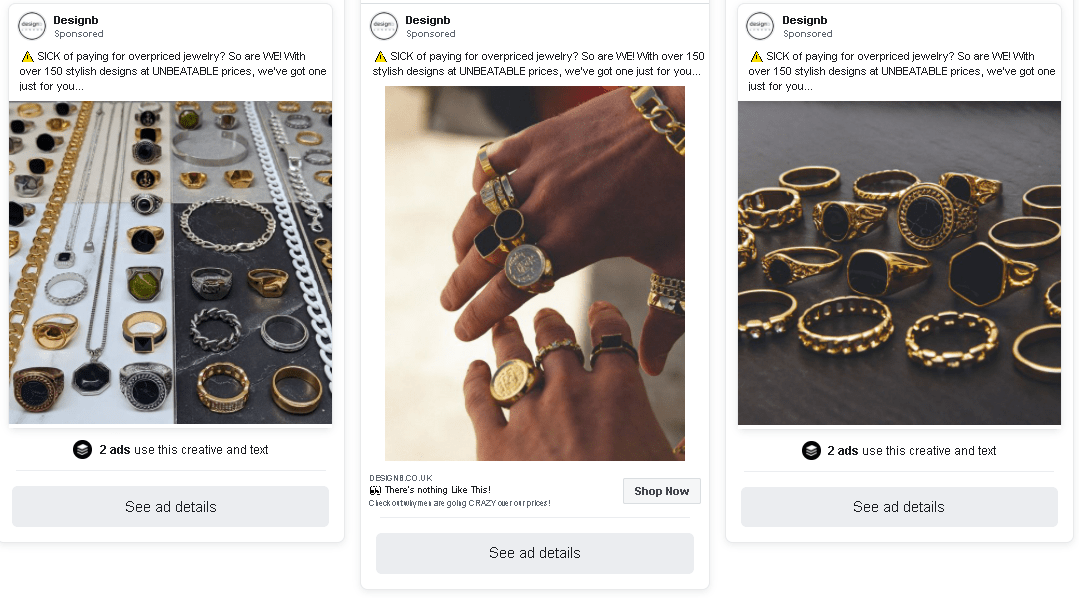The image size is (1079, 598).
Task: Click the stacked-layers icon beside '2 ads' on the right card
Action: point(811,451)
